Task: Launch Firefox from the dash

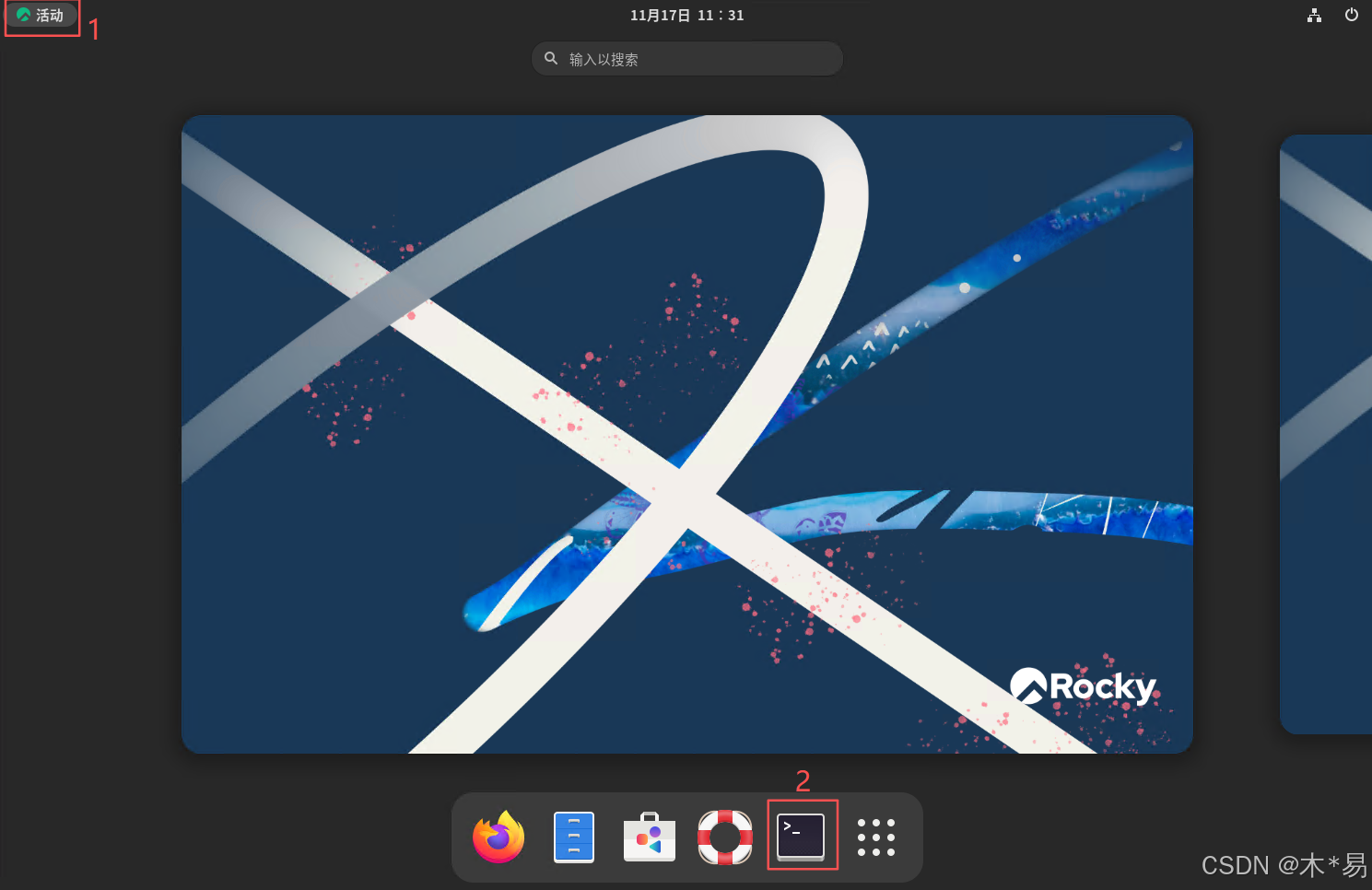Action: click(498, 837)
